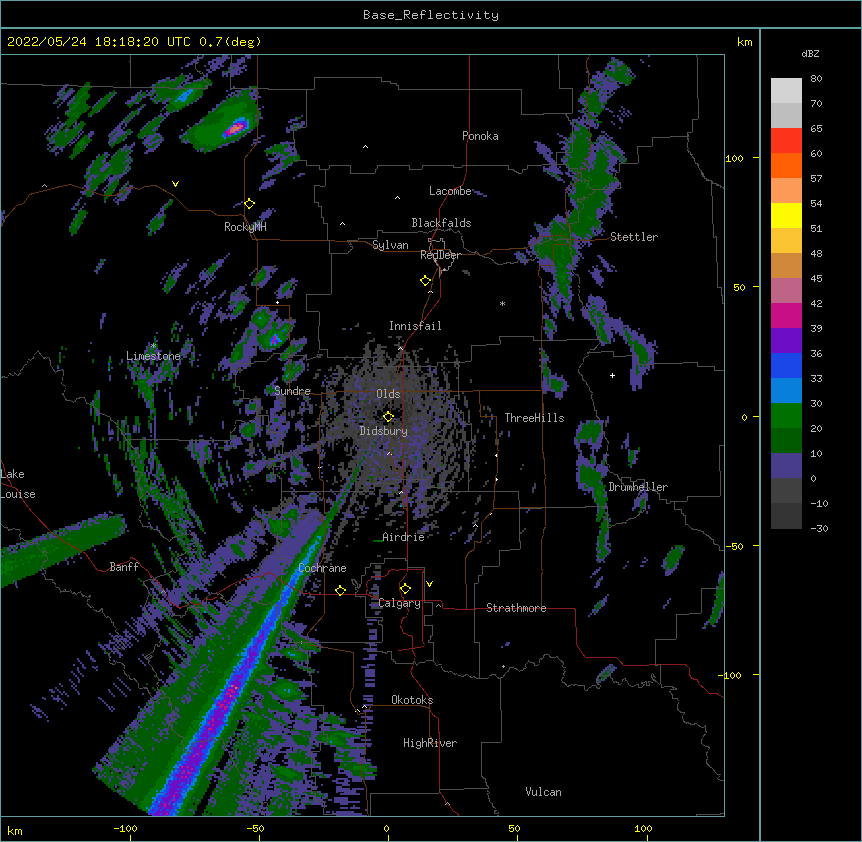Screen dimensions: 862x842
Task: Click the yellow diamond marker between Olds and Didsbury
Action: [x=388, y=417]
